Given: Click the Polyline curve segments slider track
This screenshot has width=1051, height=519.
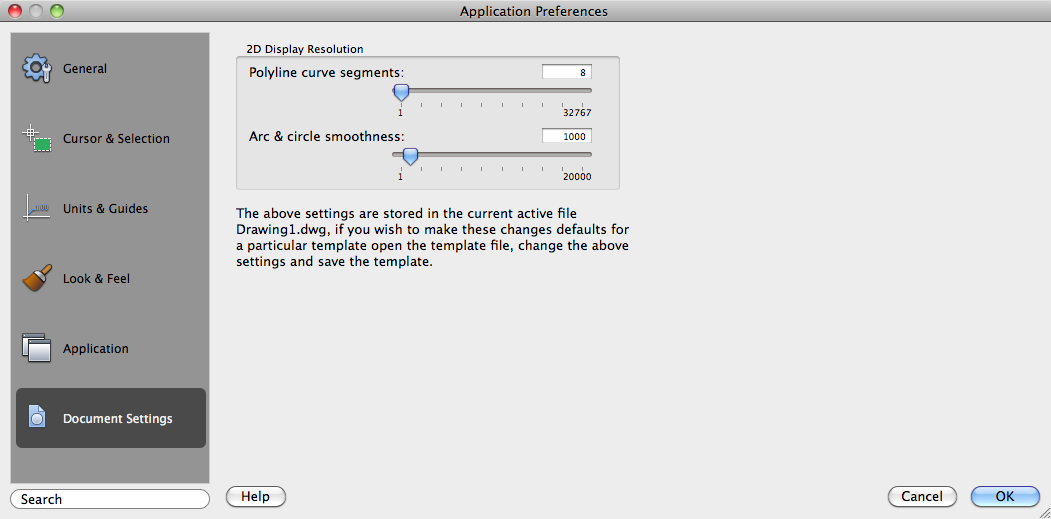Looking at the screenshot, I should pos(500,90).
